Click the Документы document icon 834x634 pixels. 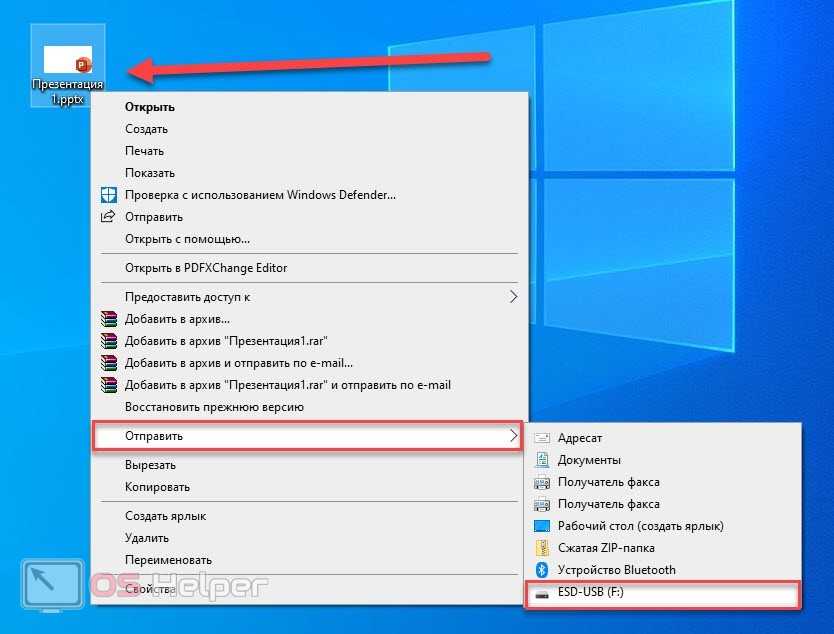coord(542,460)
